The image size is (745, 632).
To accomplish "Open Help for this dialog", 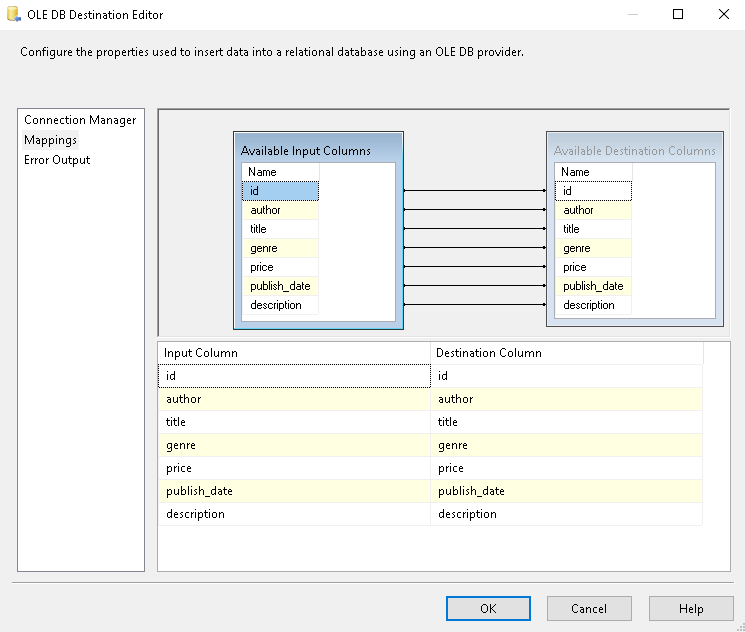I will click(x=691, y=609).
